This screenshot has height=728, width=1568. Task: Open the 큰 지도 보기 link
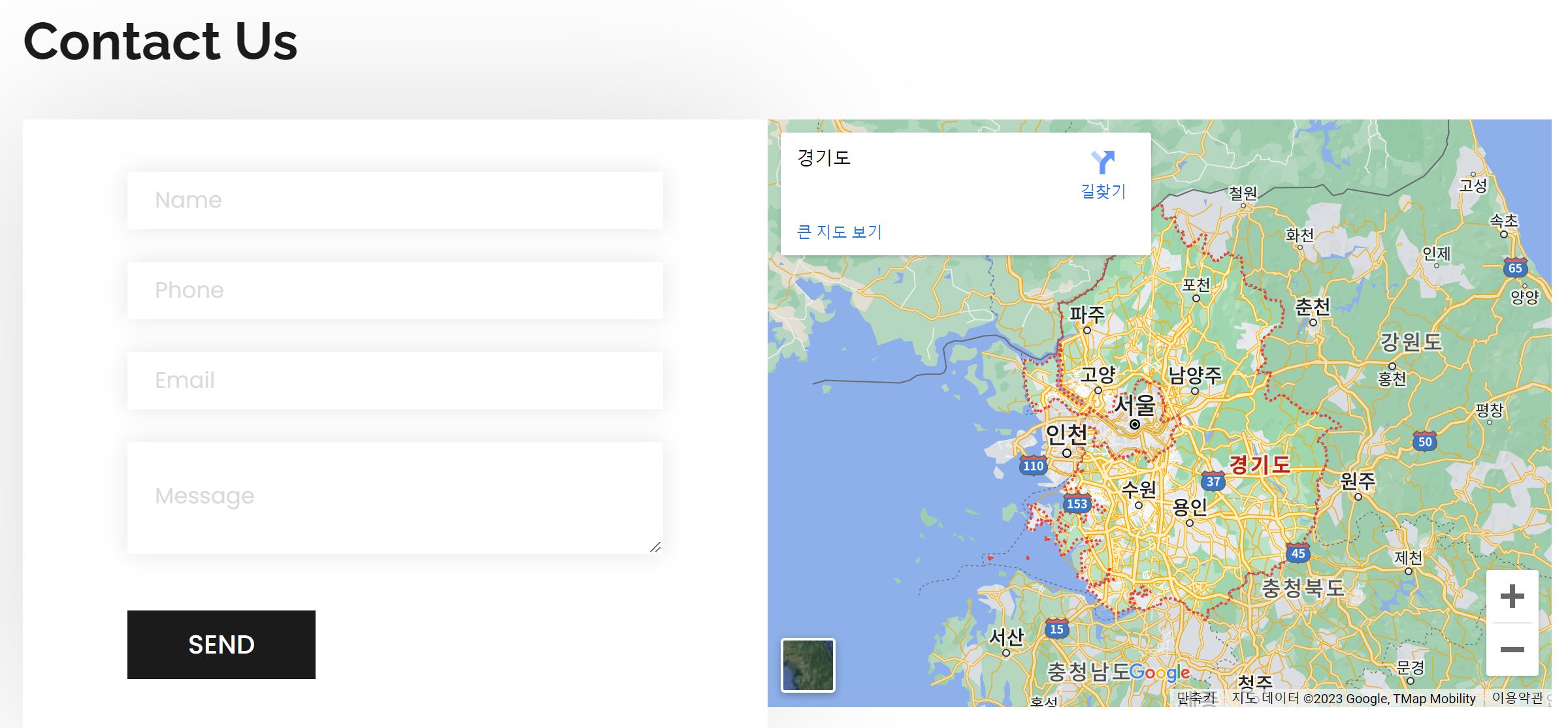840,232
